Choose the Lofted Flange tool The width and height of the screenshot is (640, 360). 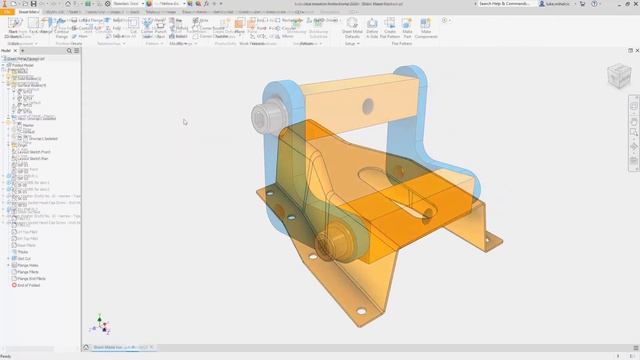[87, 20]
